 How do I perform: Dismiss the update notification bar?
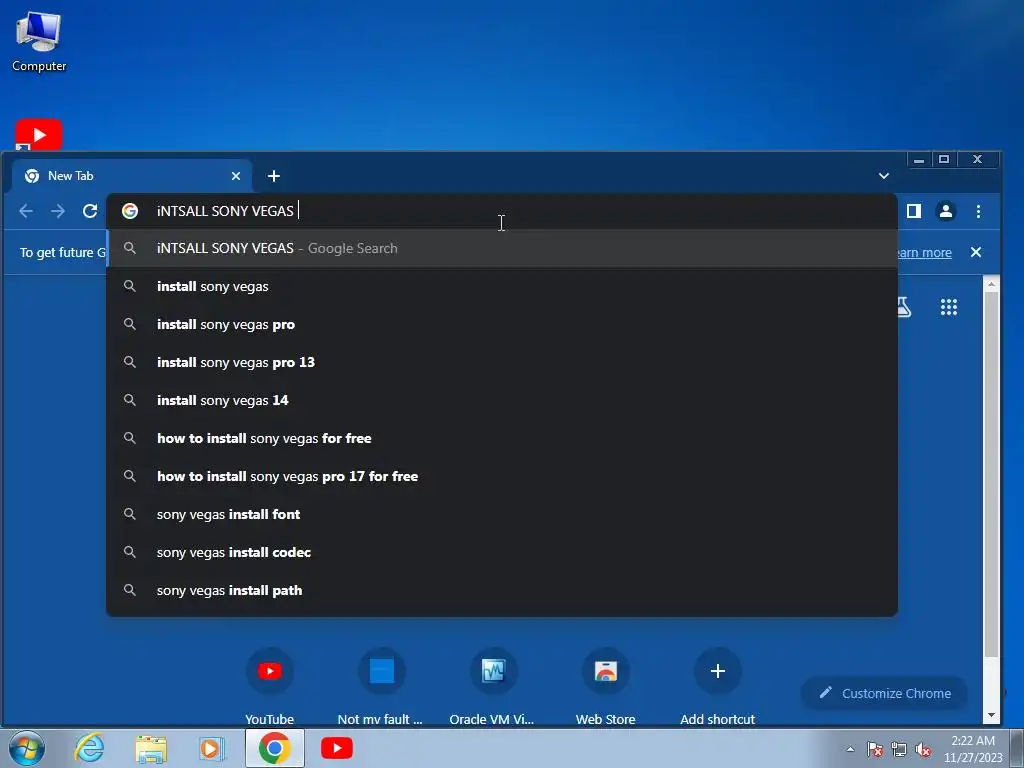pyautogui.click(x=976, y=252)
